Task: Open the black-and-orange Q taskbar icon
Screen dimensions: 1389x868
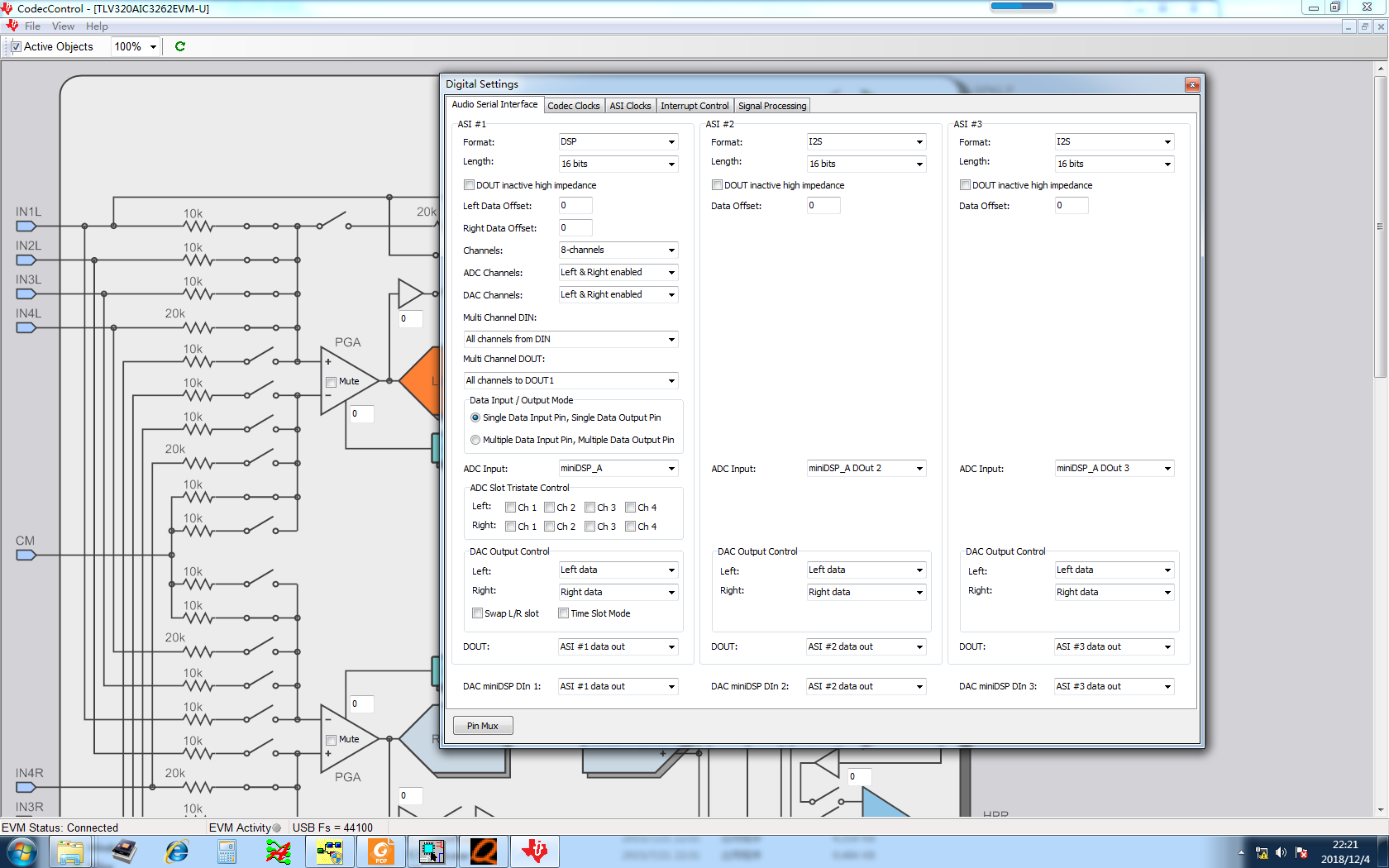Action: (484, 851)
